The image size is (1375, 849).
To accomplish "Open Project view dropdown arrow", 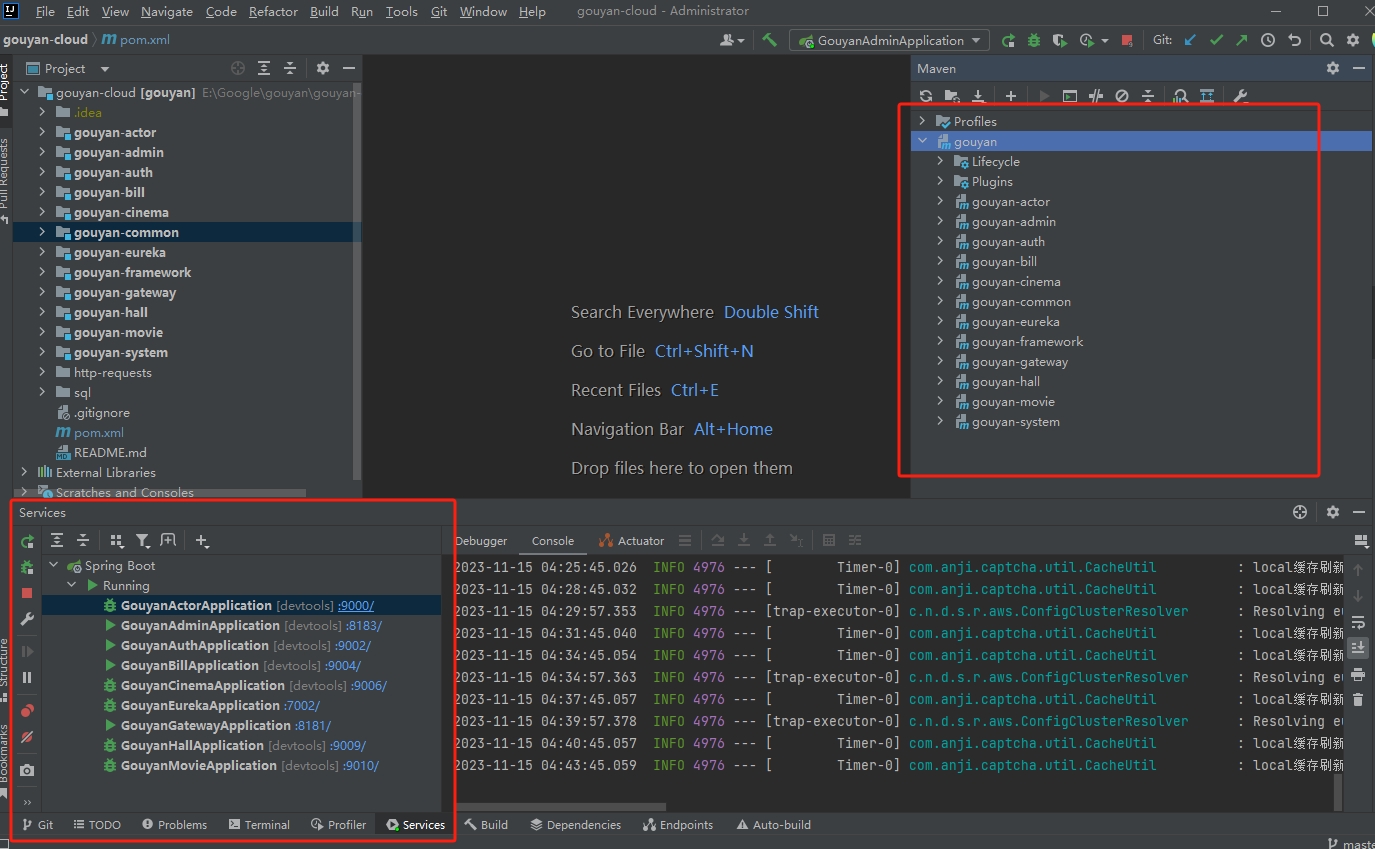I will 104,69.
